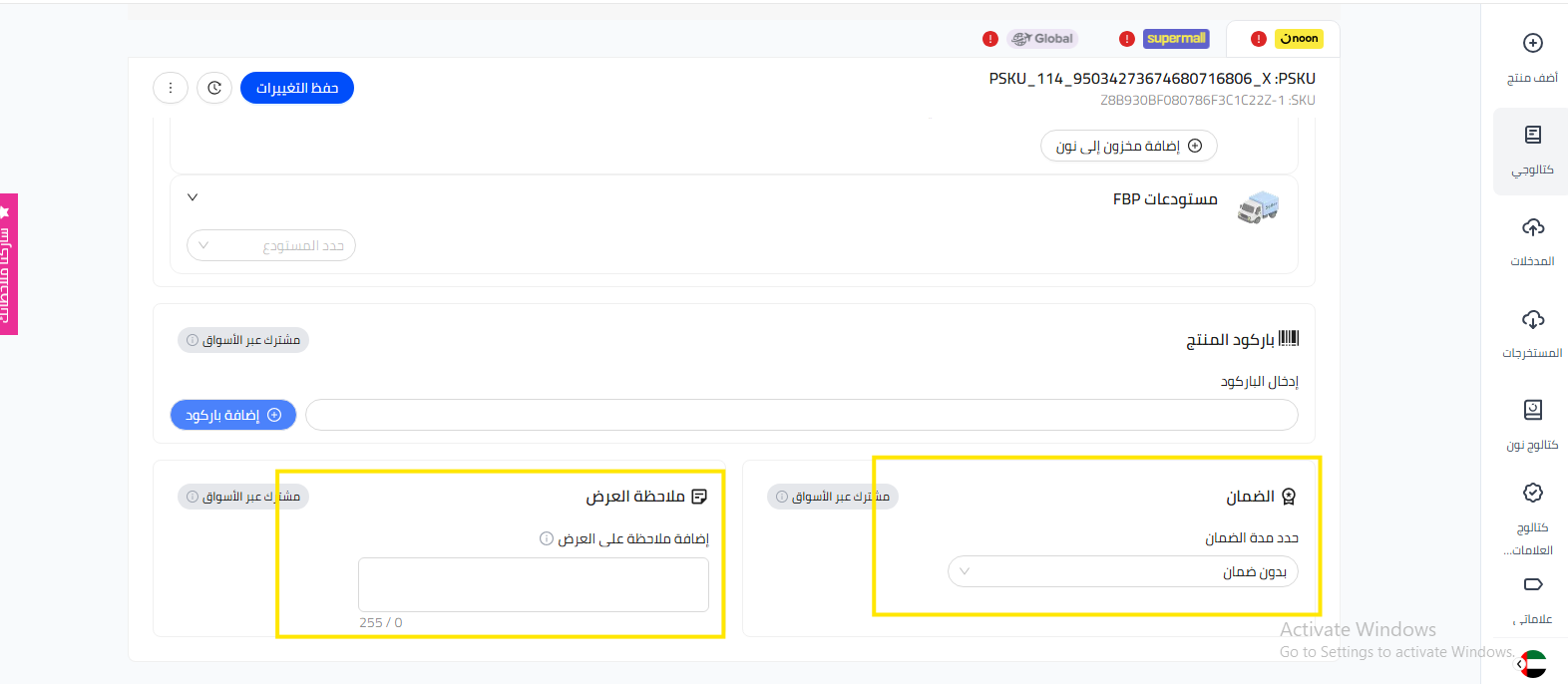Open Exports (المستخرجات) cloud download icon
Screen dimensions: 1568x684
pyautogui.click(x=1533, y=319)
